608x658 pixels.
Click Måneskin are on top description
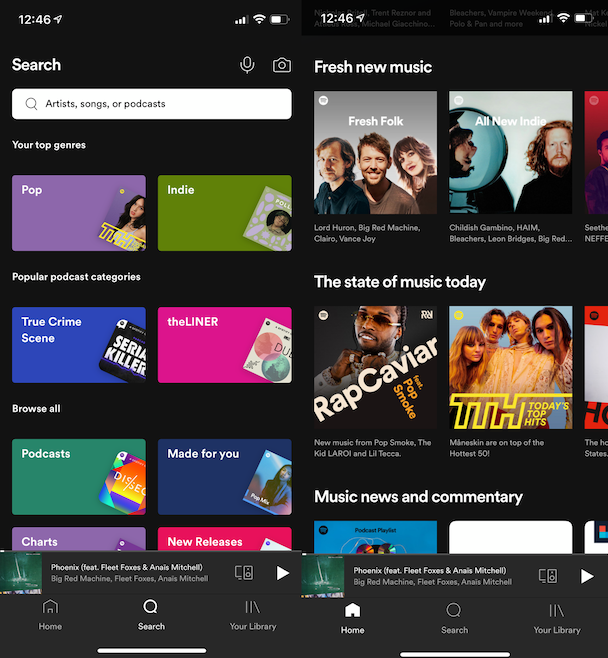[x=497, y=448]
